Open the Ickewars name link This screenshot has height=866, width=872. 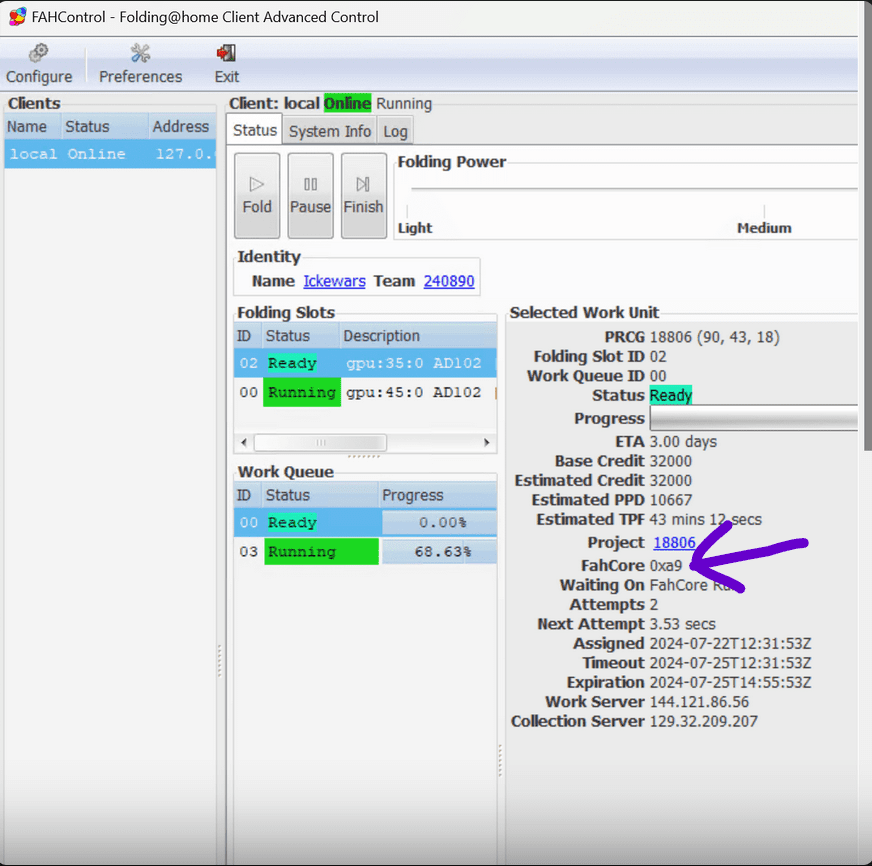pyautogui.click(x=334, y=281)
